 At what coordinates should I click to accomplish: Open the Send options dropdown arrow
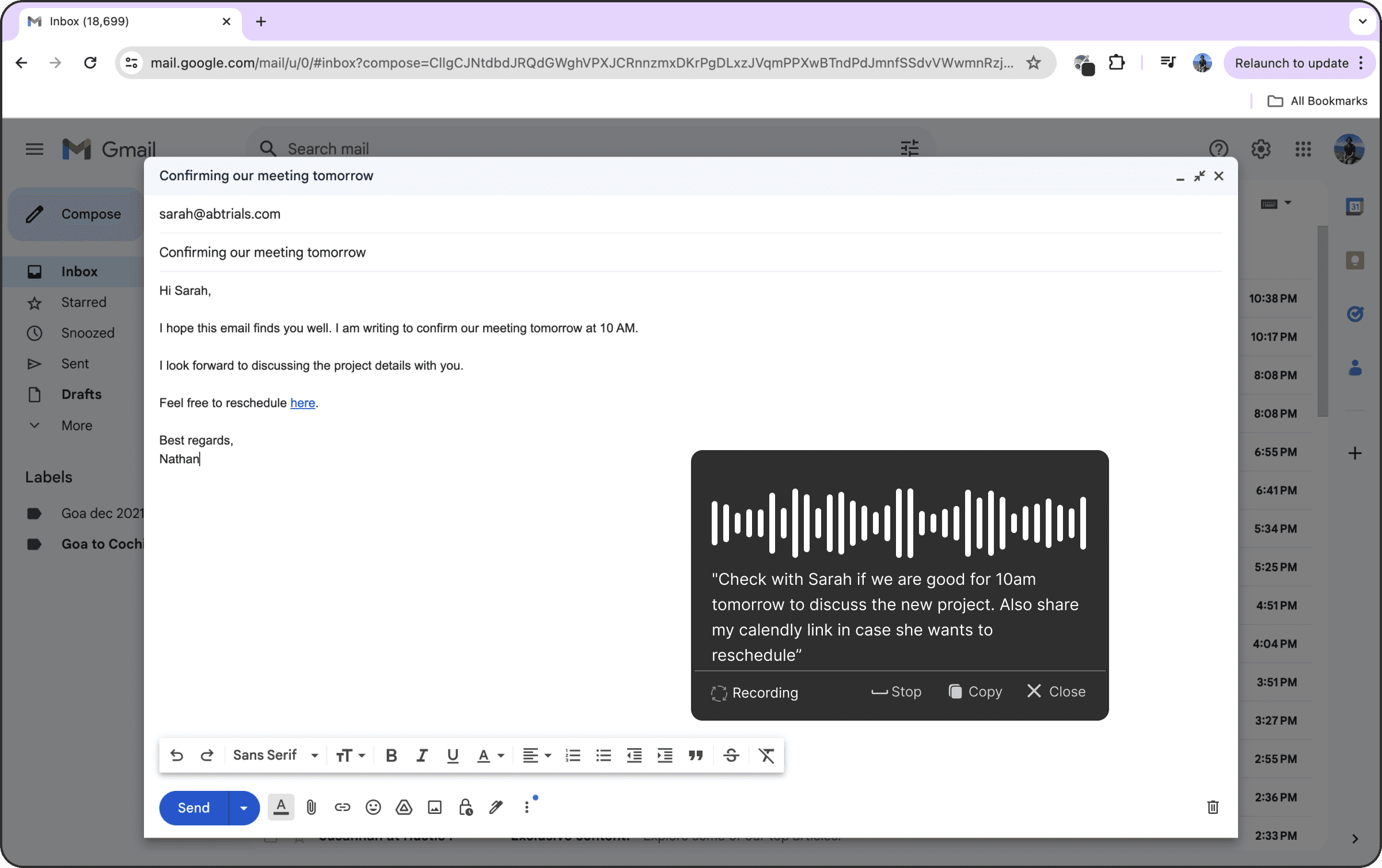pyautogui.click(x=243, y=808)
